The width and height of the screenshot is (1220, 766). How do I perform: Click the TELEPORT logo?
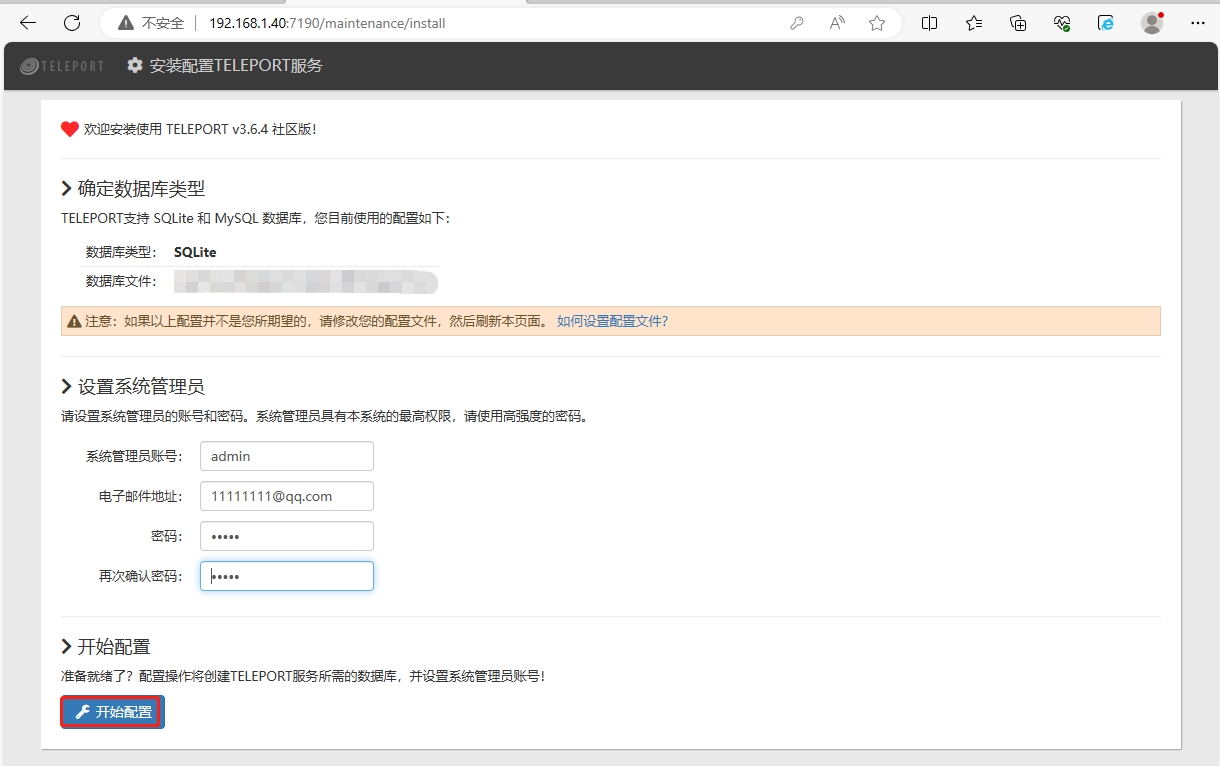click(x=62, y=66)
